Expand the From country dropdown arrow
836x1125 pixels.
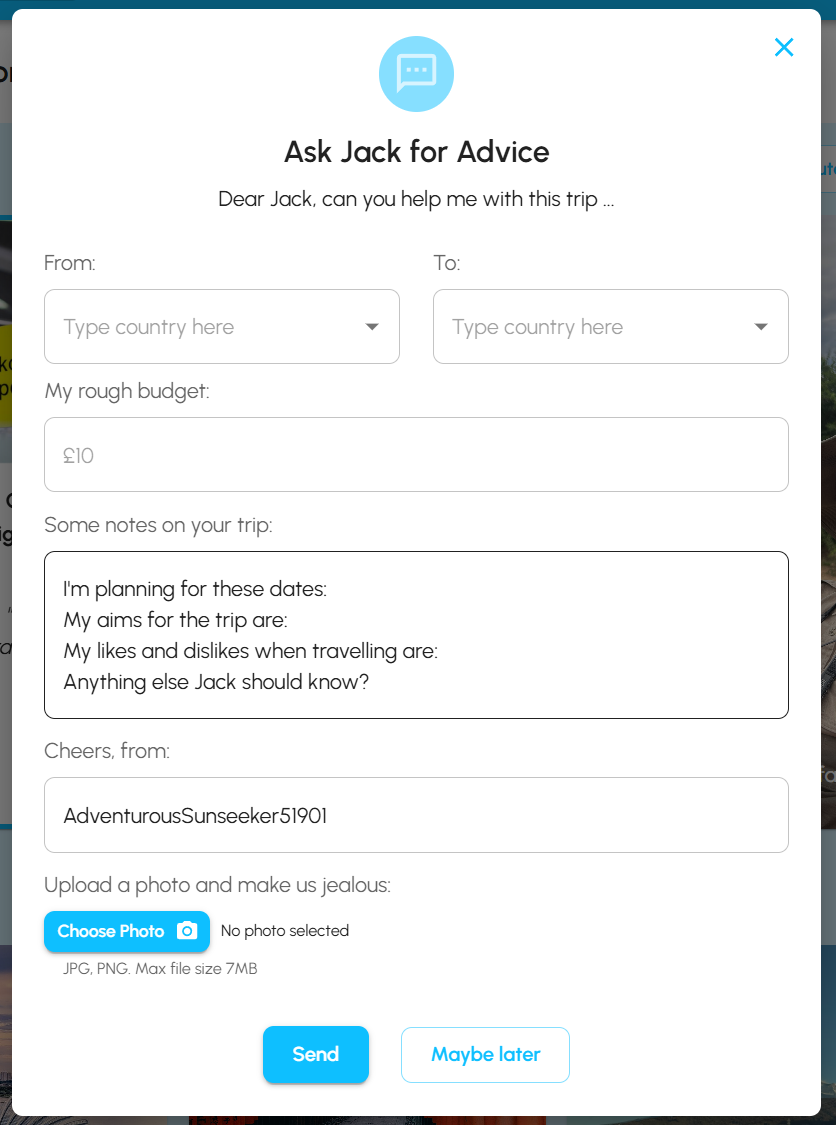[372, 327]
